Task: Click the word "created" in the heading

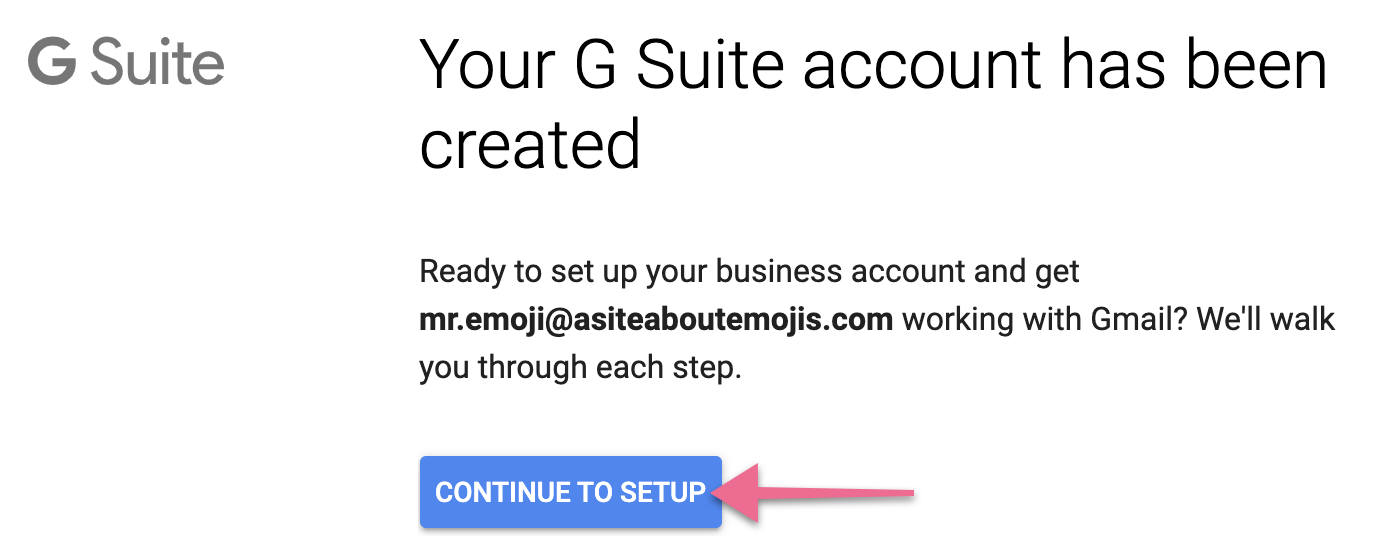Action: pos(530,143)
